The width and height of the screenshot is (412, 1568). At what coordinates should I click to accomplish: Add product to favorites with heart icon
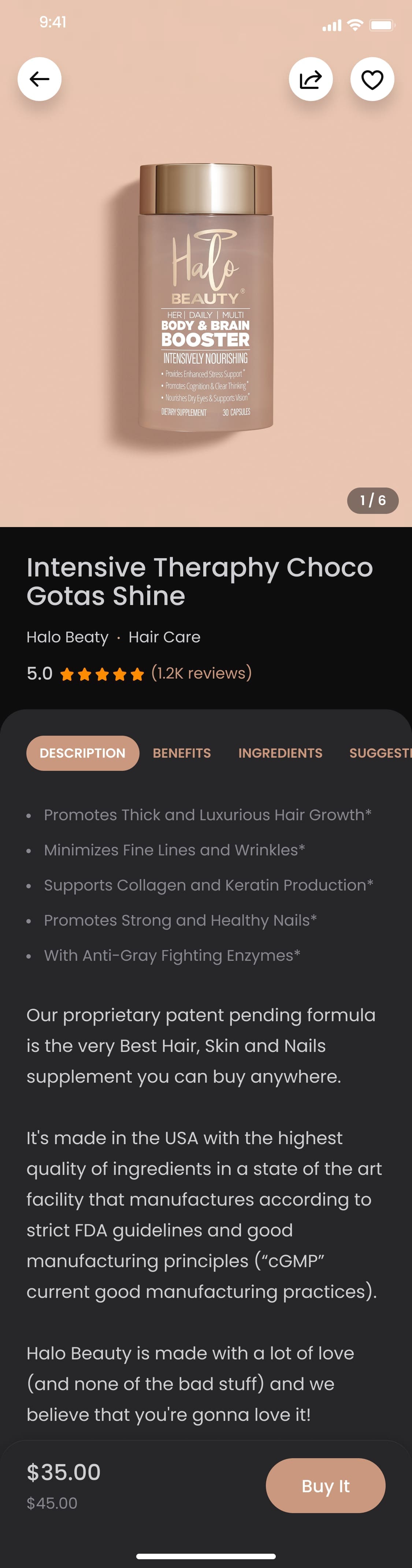click(372, 79)
